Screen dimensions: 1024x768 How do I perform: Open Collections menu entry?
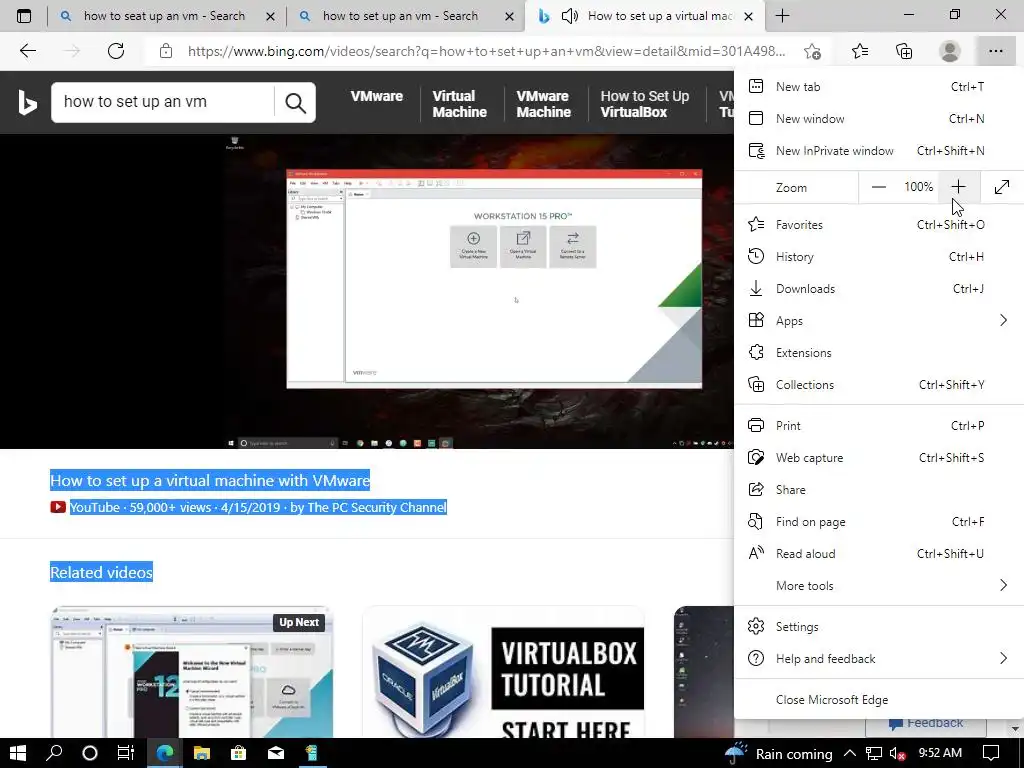coord(879,385)
